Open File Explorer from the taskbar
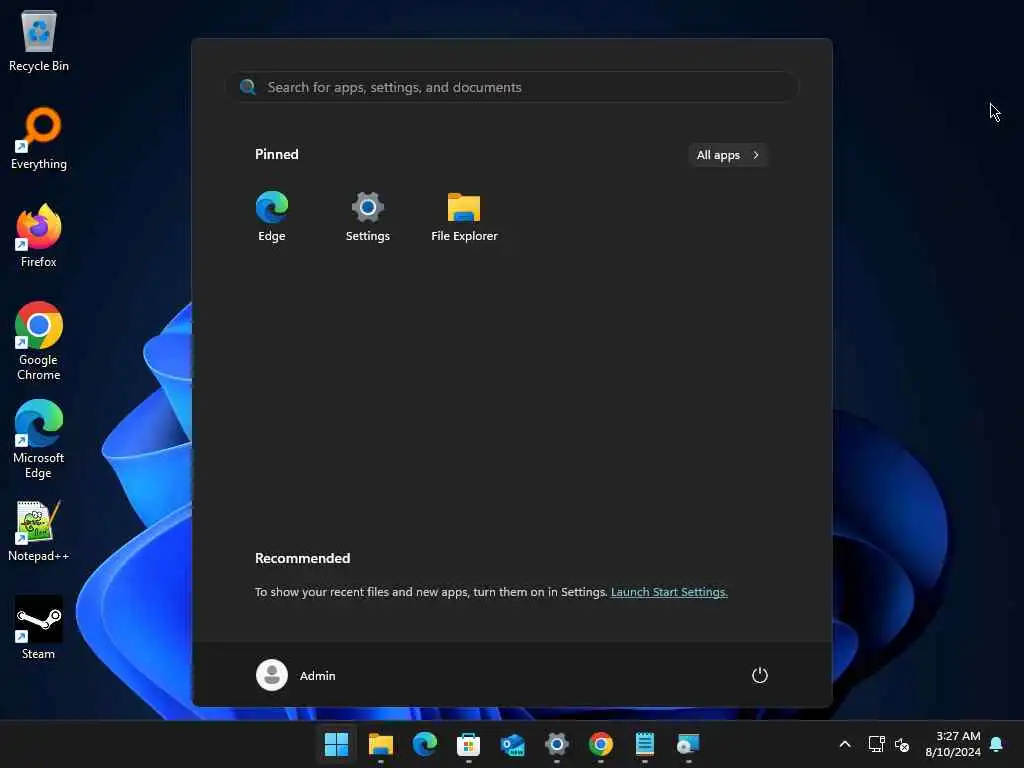The height and width of the screenshot is (768, 1024). click(x=381, y=744)
